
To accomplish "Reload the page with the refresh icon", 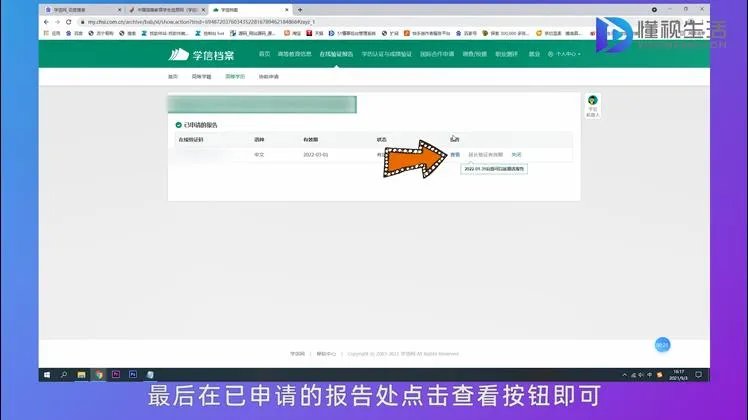I will 69,22.
